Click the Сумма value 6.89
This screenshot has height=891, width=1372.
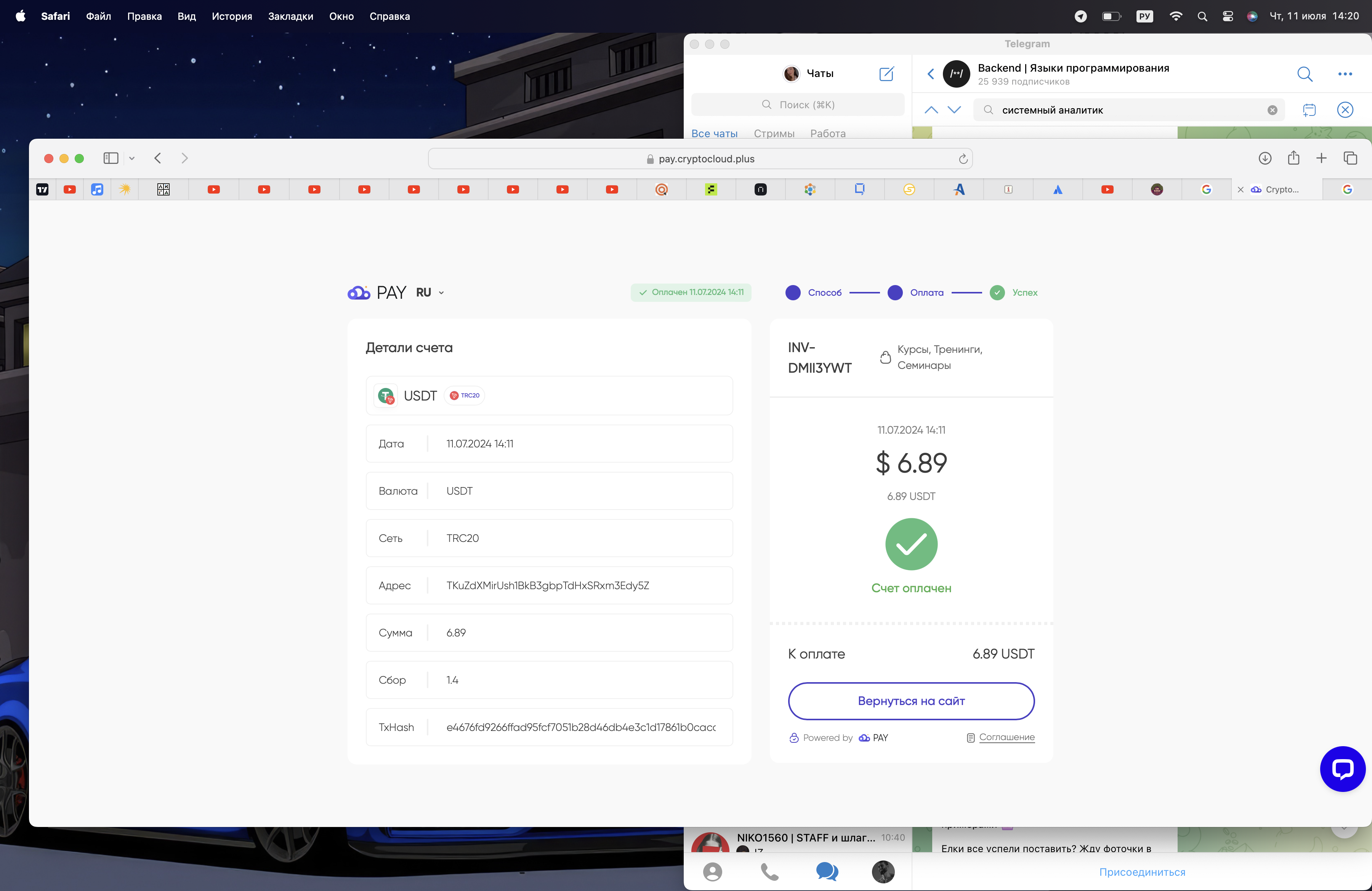(456, 633)
